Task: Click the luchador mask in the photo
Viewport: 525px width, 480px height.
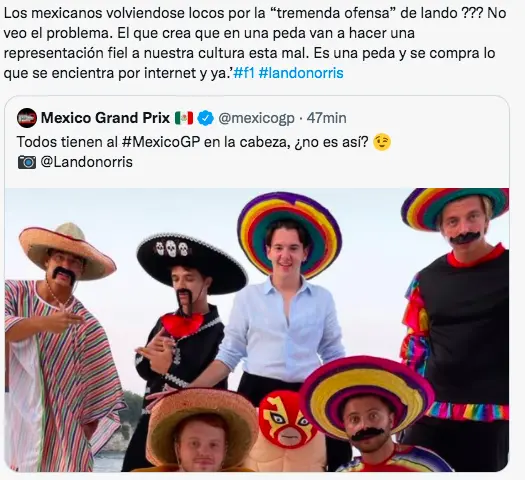Action: point(289,418)
